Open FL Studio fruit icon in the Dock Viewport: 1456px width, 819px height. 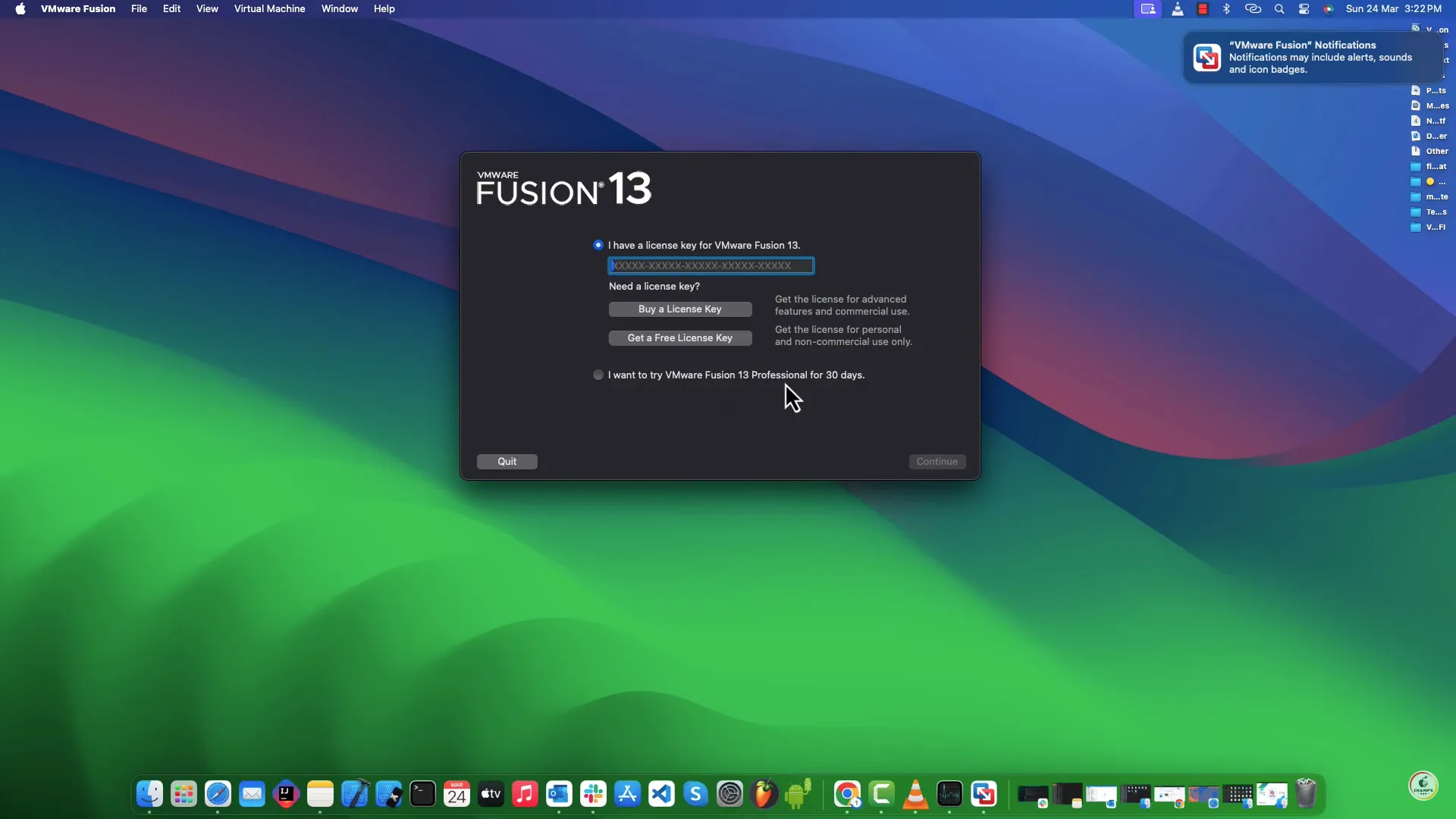click(764, 794)
